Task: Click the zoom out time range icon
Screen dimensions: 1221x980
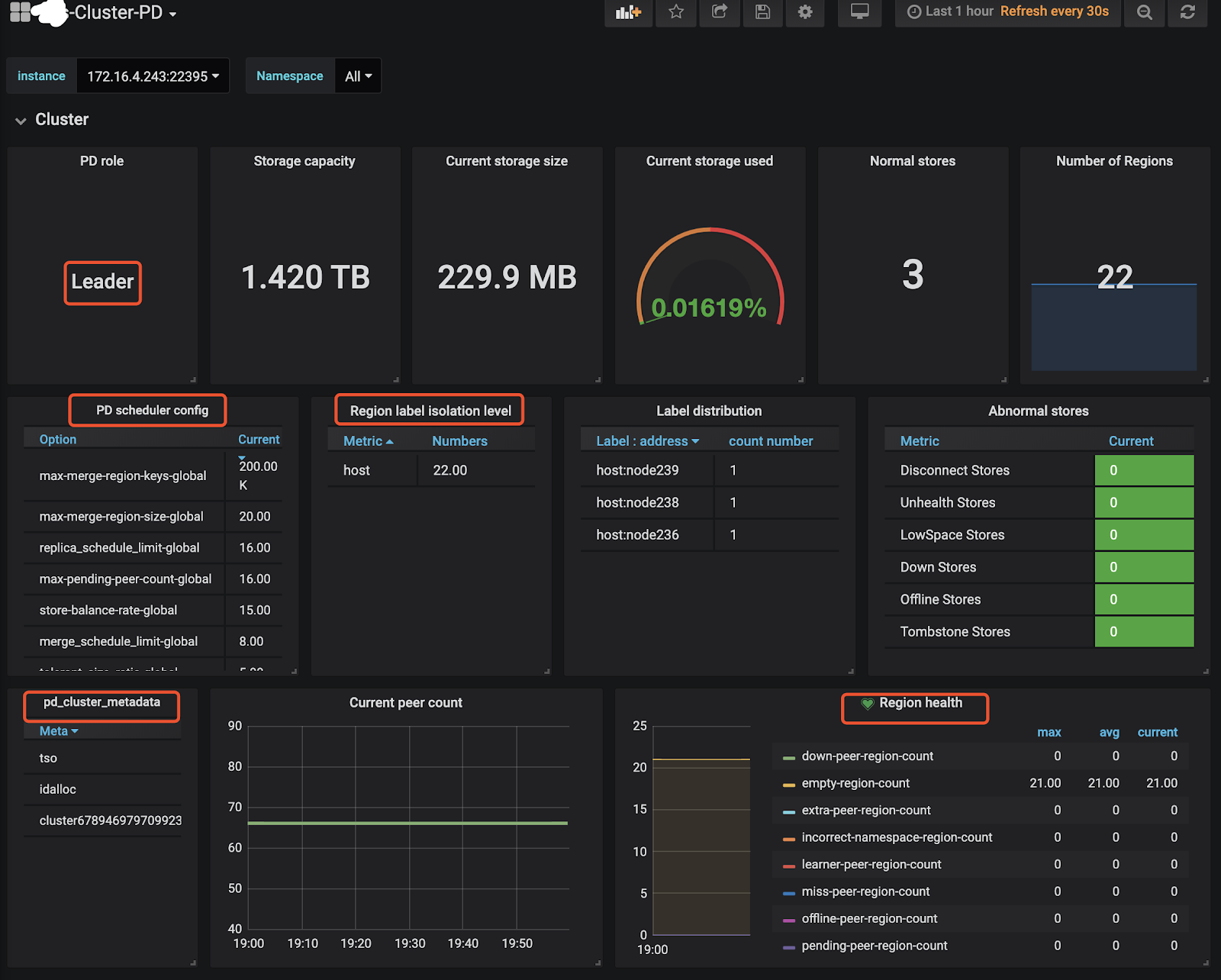Action: point(1144,12)
